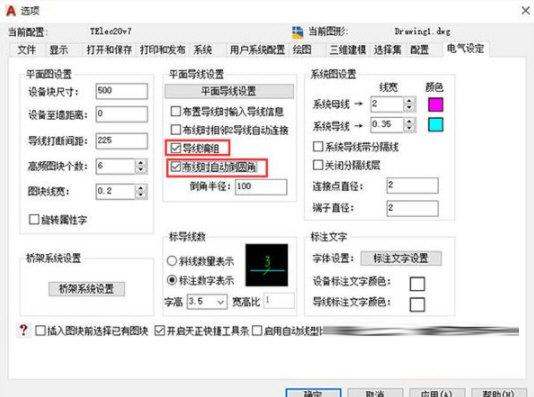The image size is (534, 397).
Task: Enable the 旋转属性字 checkbox
Action: coord(34,219)
